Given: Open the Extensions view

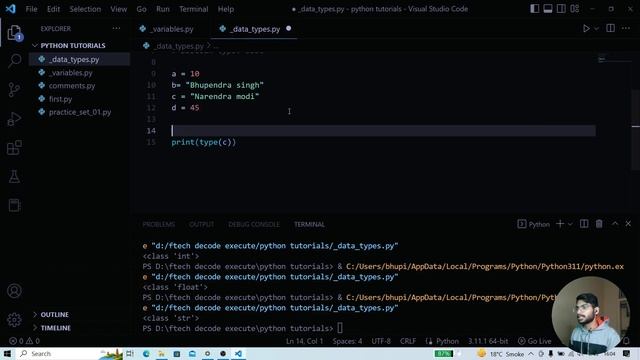Looking at the screenshot, I should click(14, 148).
